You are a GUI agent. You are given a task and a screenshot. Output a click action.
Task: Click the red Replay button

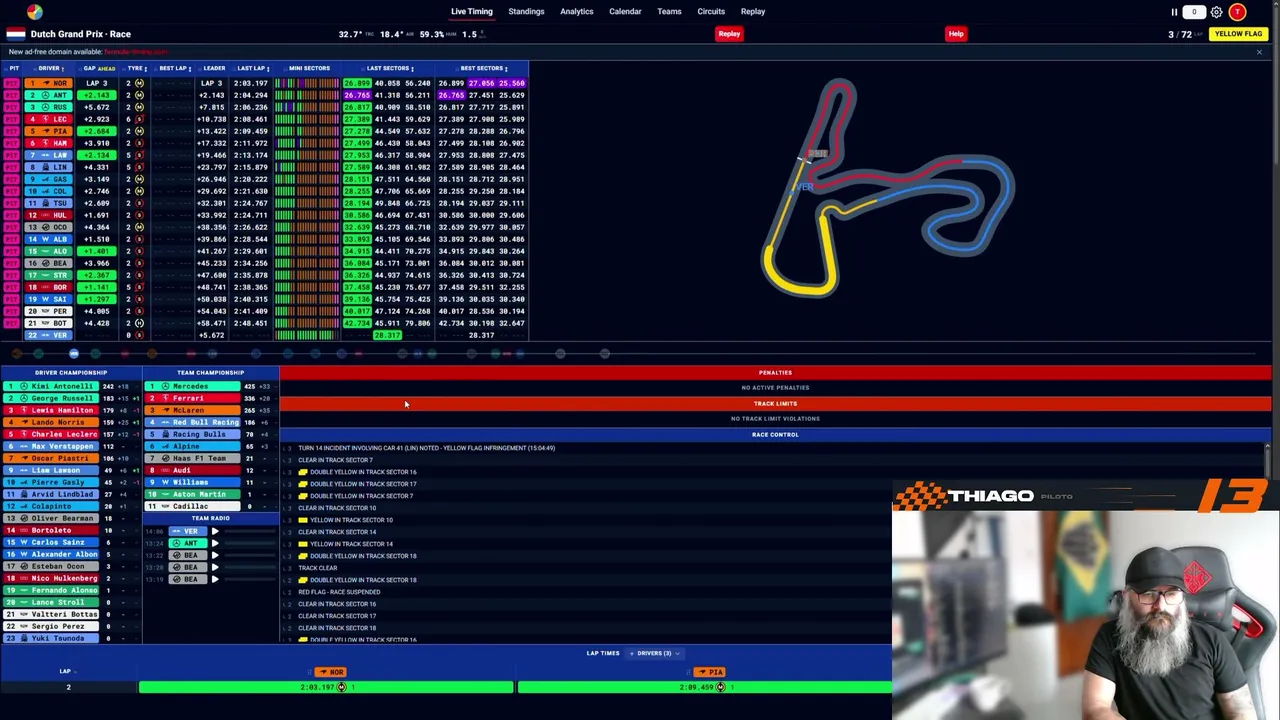coord(729,34)
